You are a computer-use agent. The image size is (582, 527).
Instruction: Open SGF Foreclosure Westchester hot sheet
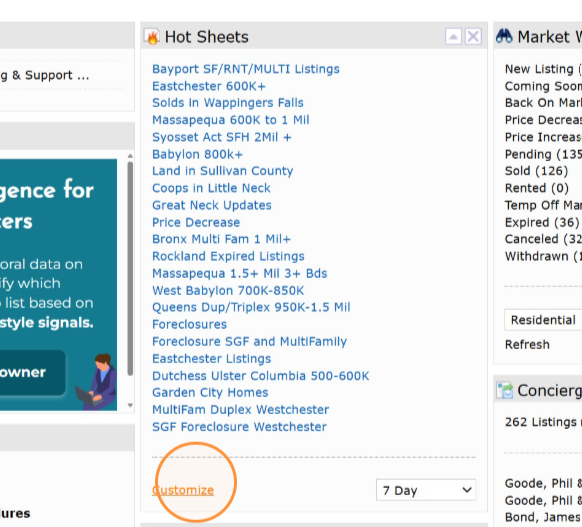coord(239,427)
